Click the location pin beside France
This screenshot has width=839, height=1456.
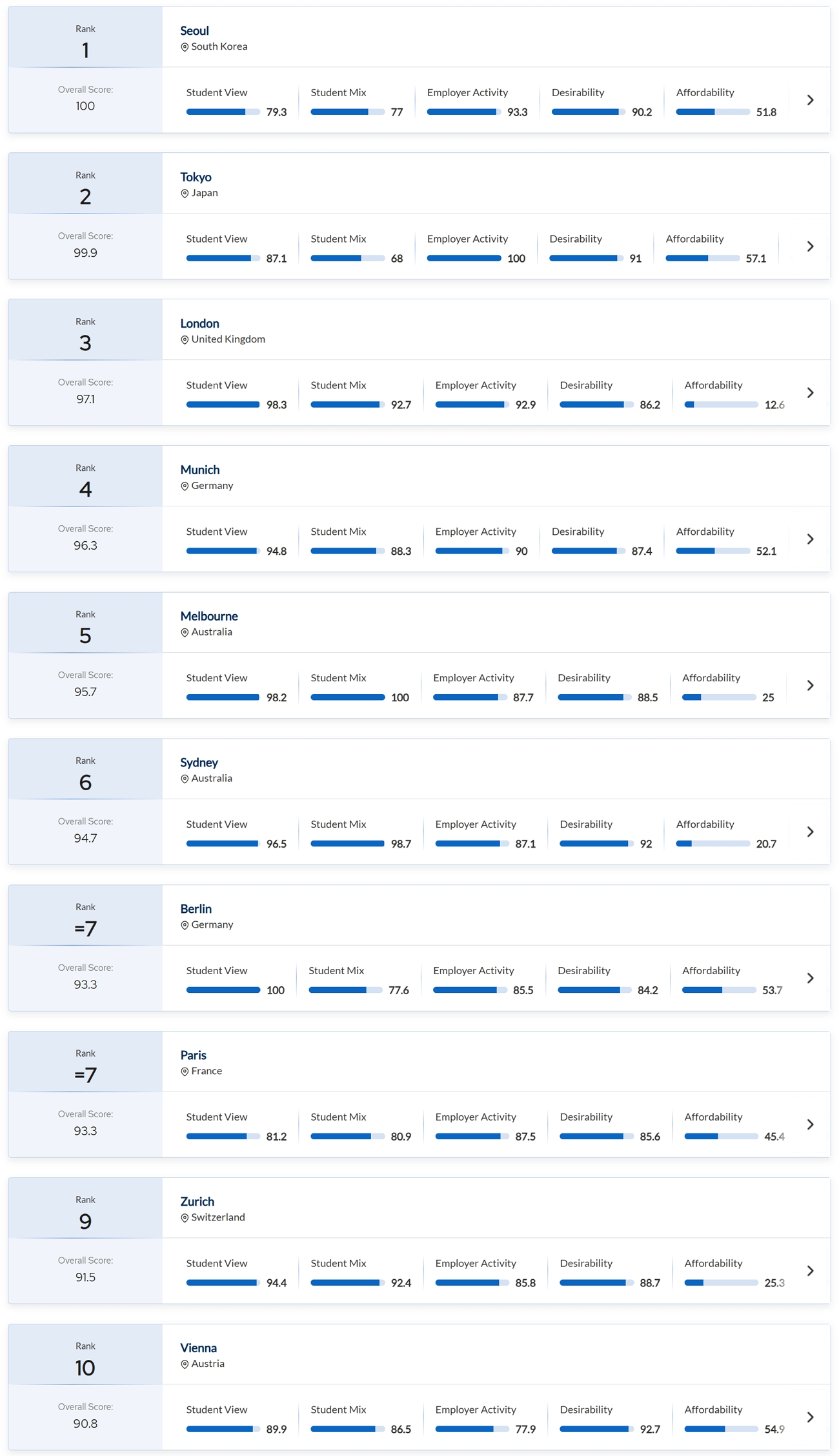pyautogui.click(x=185, y=1072)
